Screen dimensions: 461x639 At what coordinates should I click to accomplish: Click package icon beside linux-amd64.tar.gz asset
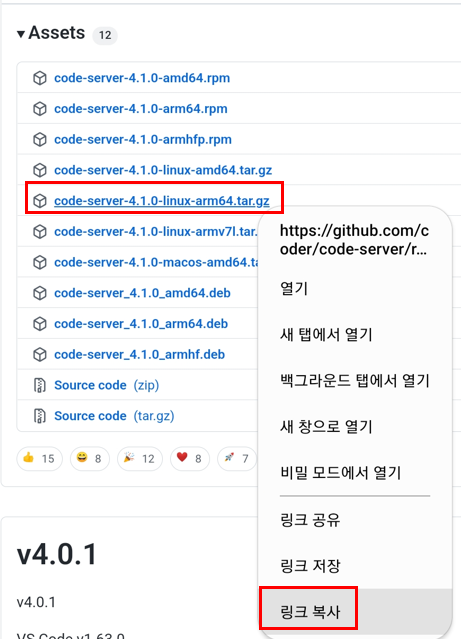(x=40, y=170)
